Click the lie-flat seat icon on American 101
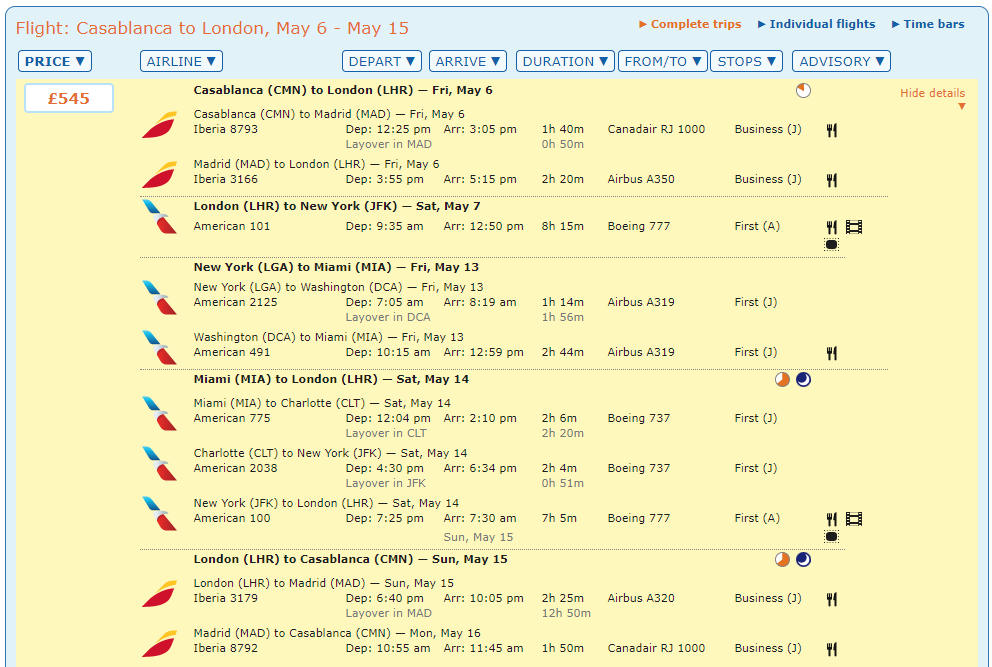Viewport: 992px width, 667px height. [x=831, y=244]
